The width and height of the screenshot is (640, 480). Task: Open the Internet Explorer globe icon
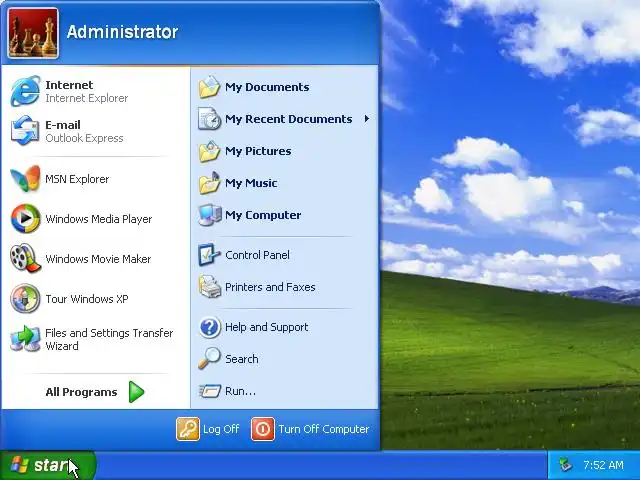[x=25, y=91]
